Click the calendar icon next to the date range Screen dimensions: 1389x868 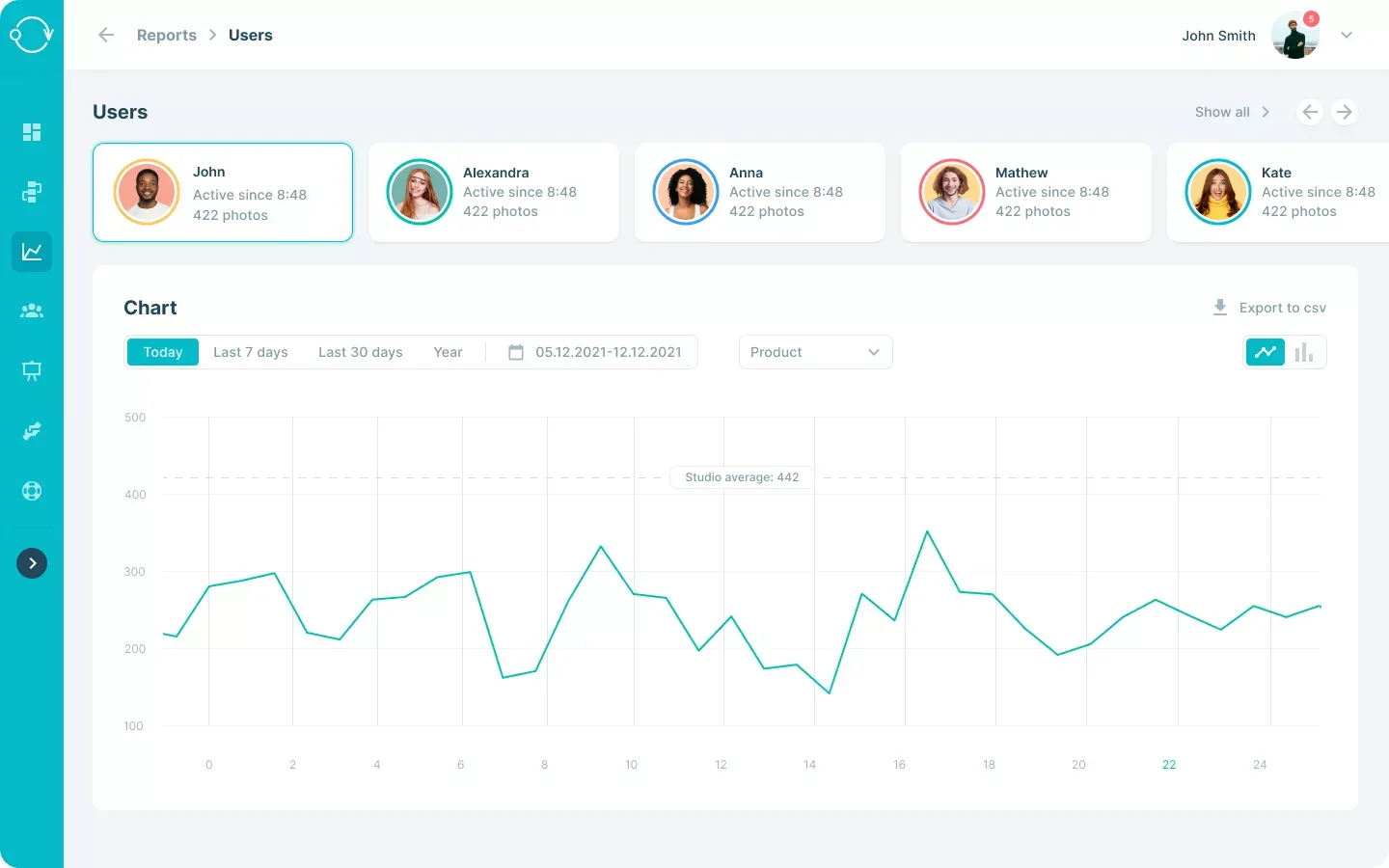tap(516, 352)
